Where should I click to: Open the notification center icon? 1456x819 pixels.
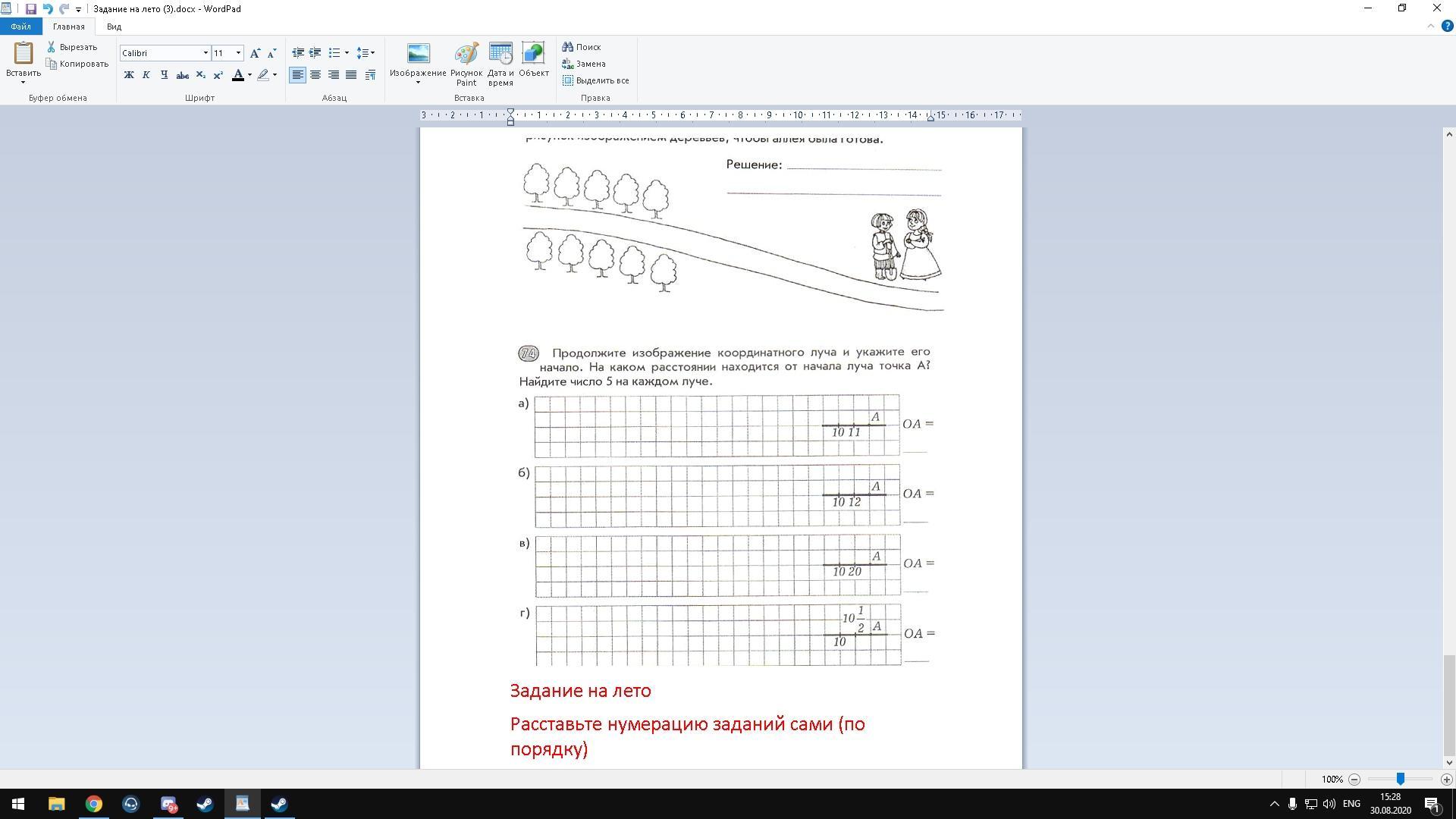(1432, 804)
